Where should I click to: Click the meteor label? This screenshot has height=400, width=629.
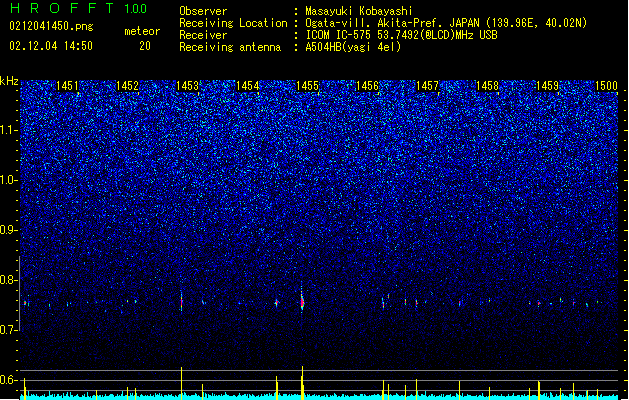click(142, 31)
